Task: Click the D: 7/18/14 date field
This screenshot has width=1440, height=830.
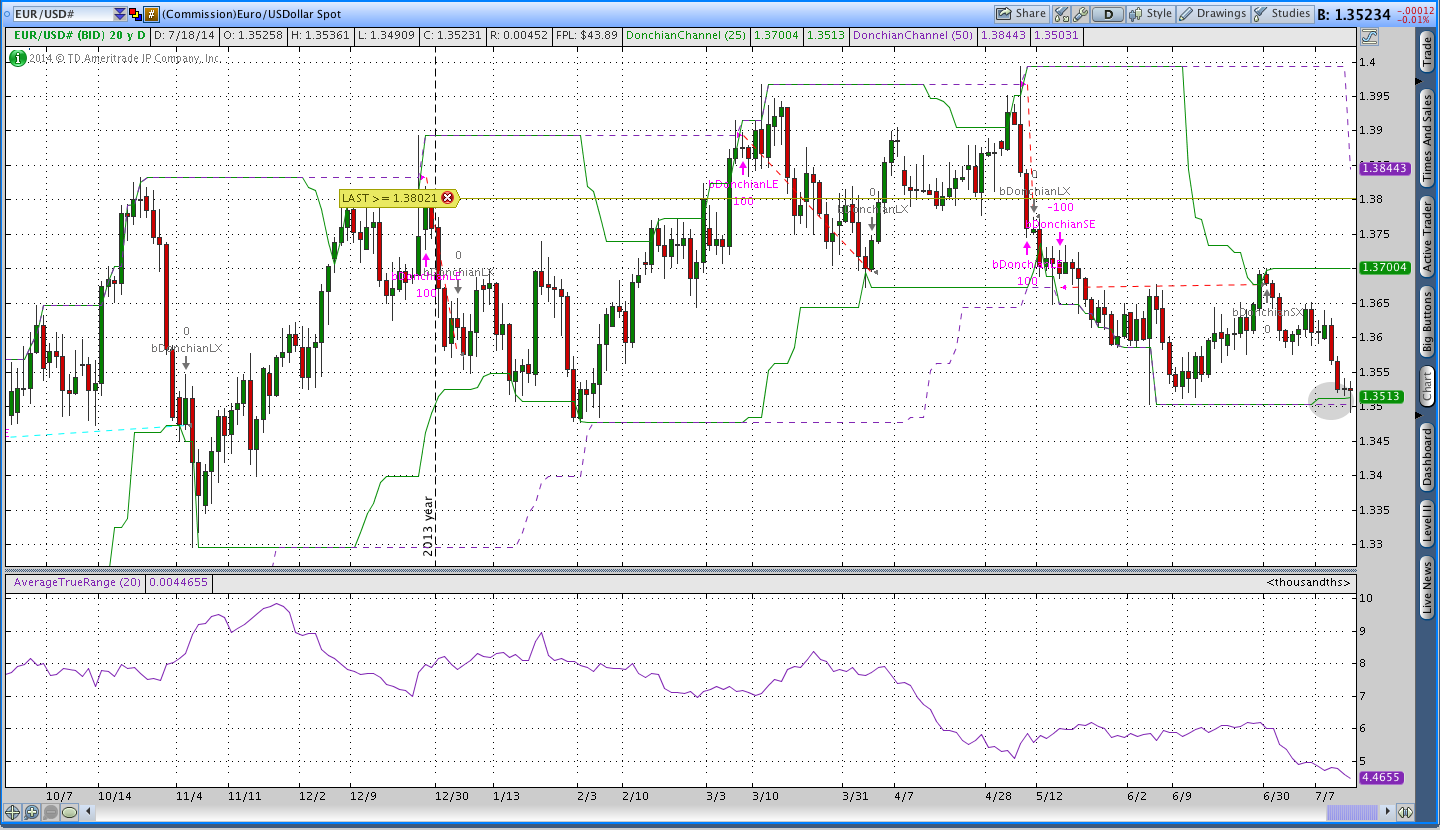Action: 183,36
